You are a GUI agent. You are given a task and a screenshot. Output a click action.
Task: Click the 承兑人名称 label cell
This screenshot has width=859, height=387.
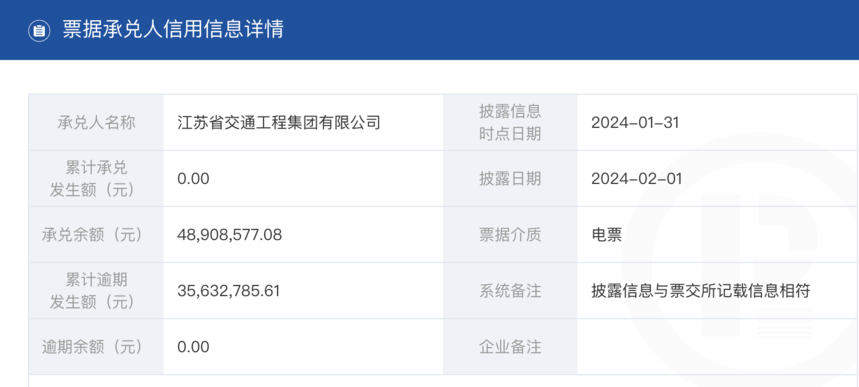(x=96, y=122)
